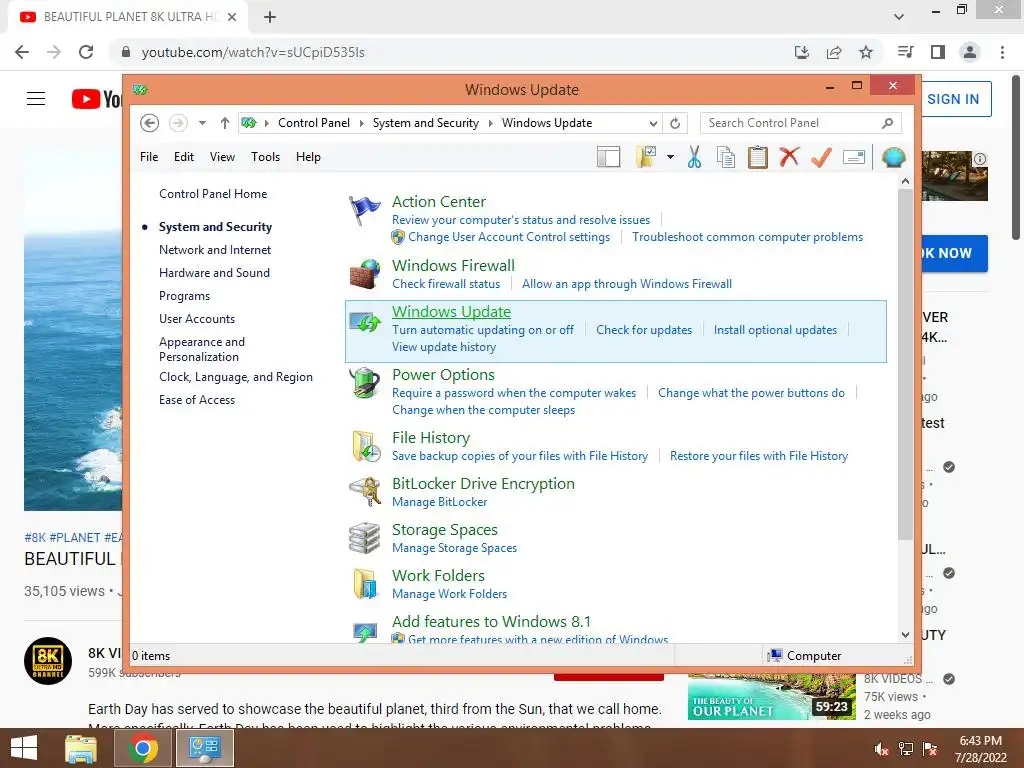Click the globe icon in toolbar

pyautogui.click(x=893, y=157)
